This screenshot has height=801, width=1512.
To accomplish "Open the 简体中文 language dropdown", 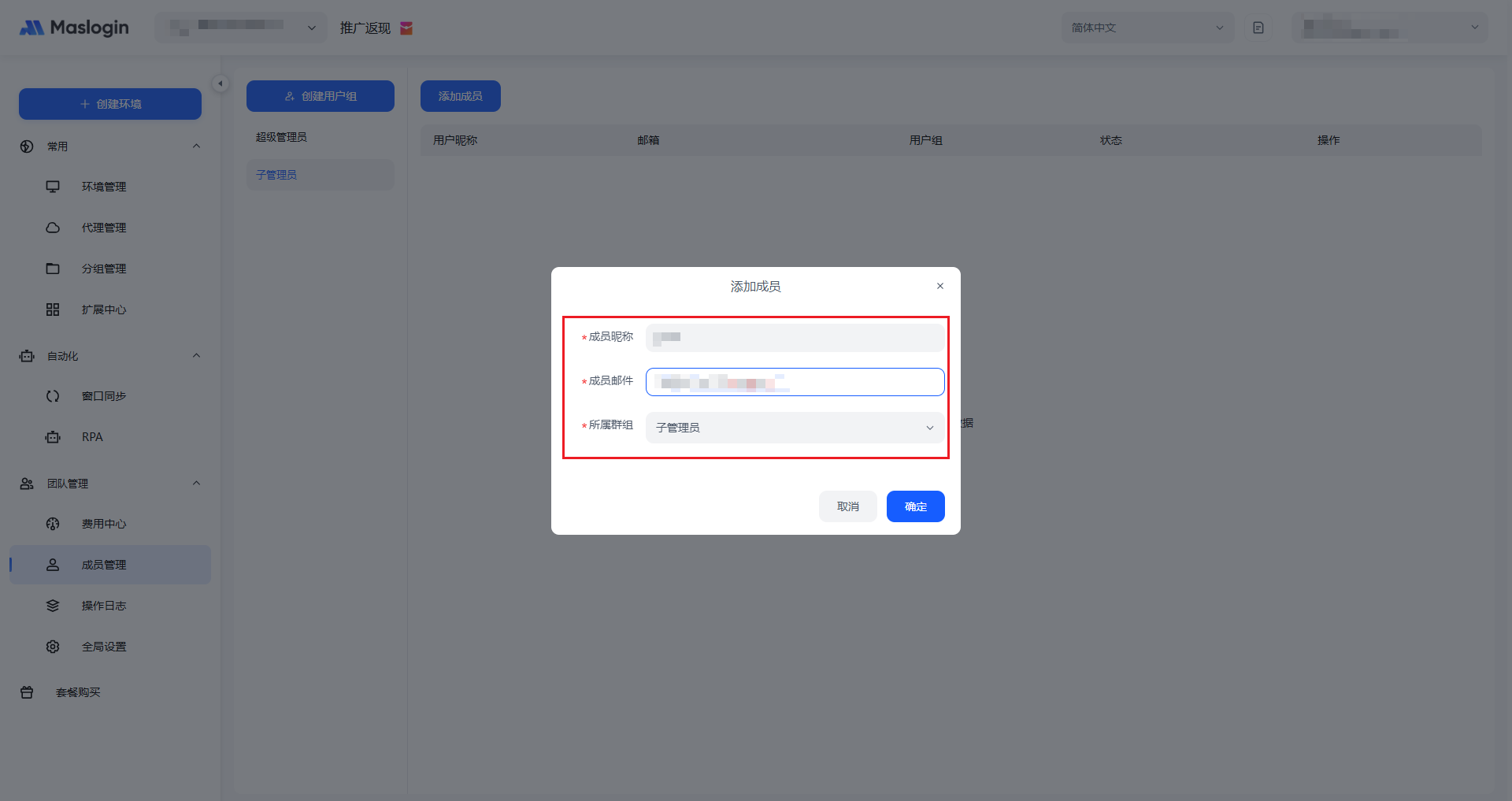I will tap(1147, 28).
